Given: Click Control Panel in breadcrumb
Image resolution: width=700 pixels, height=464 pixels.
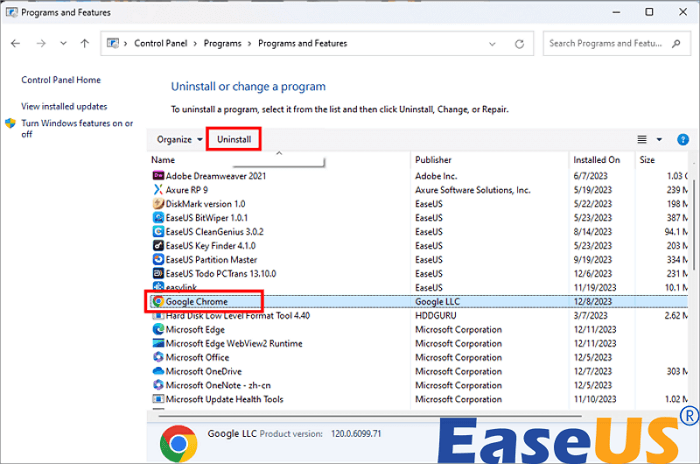Looking at the screenshot, I should pyautogui.click(x=161, y=43).
